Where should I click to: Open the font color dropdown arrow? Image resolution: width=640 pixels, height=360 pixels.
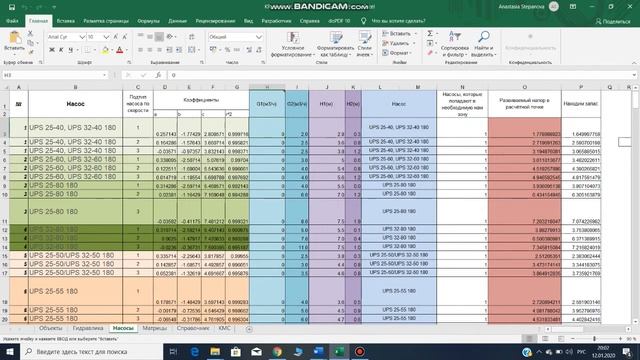click(127, 50)
